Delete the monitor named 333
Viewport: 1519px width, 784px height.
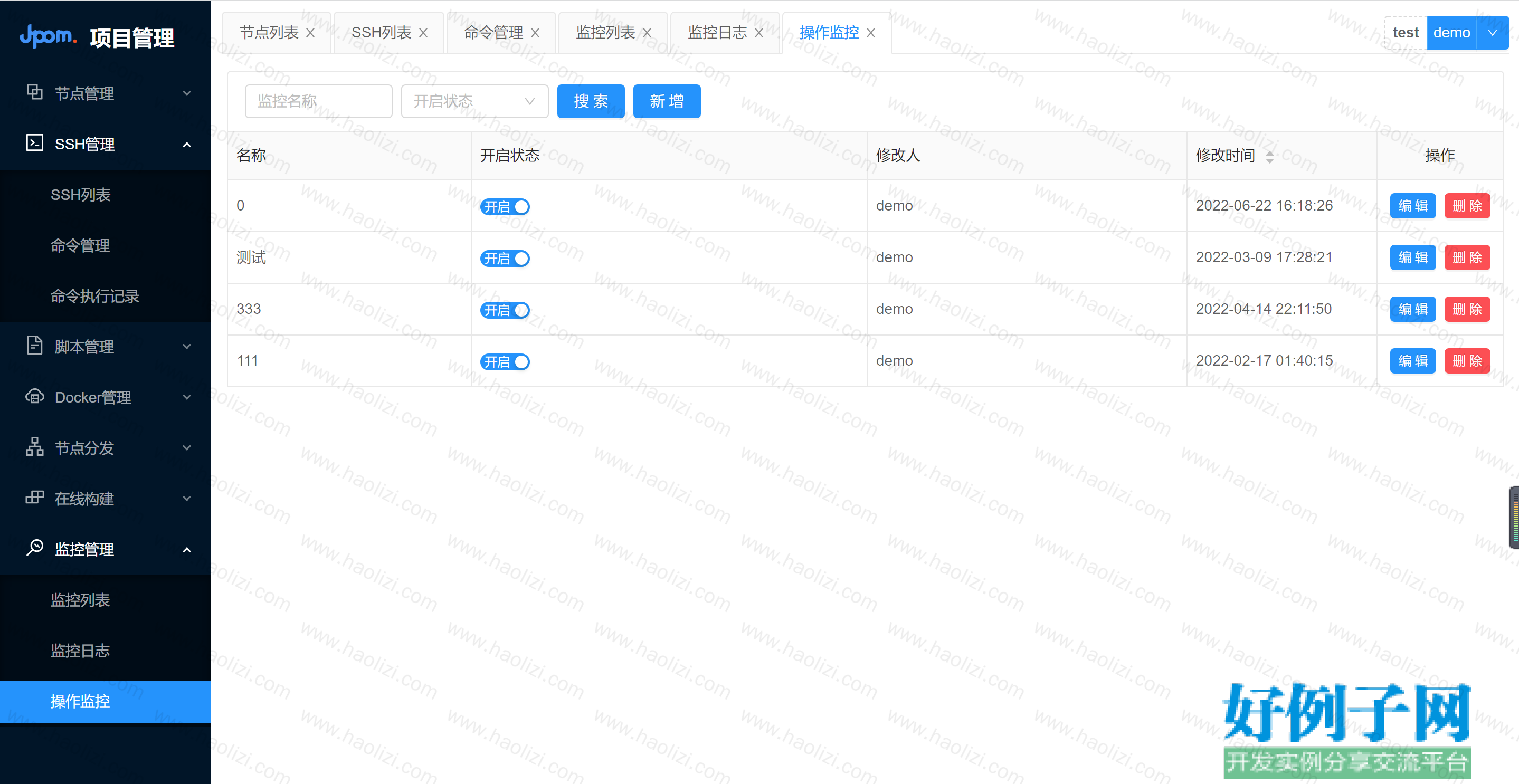(x=1467, y=310)
